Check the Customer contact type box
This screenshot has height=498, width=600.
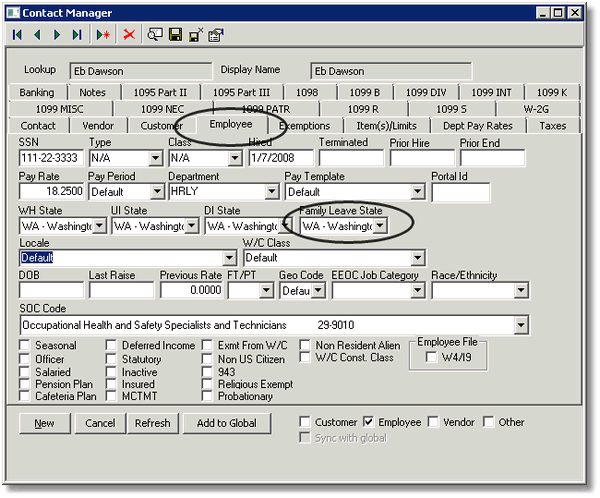(305, 422)
